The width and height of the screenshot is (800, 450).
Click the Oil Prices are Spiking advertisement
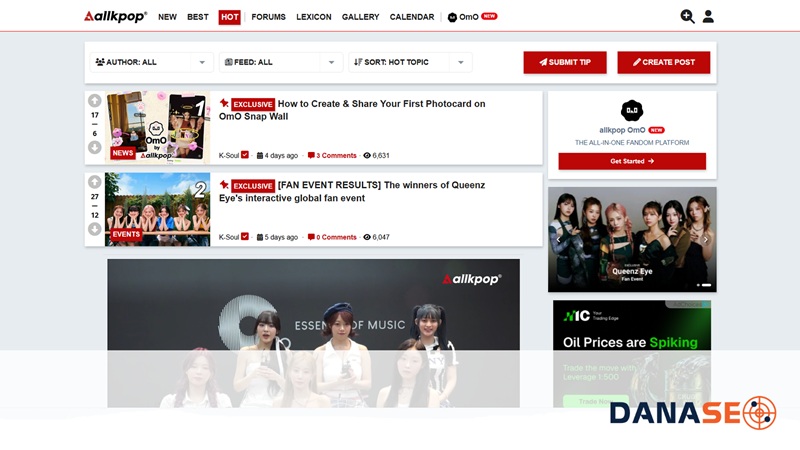[x=632, y=354]
